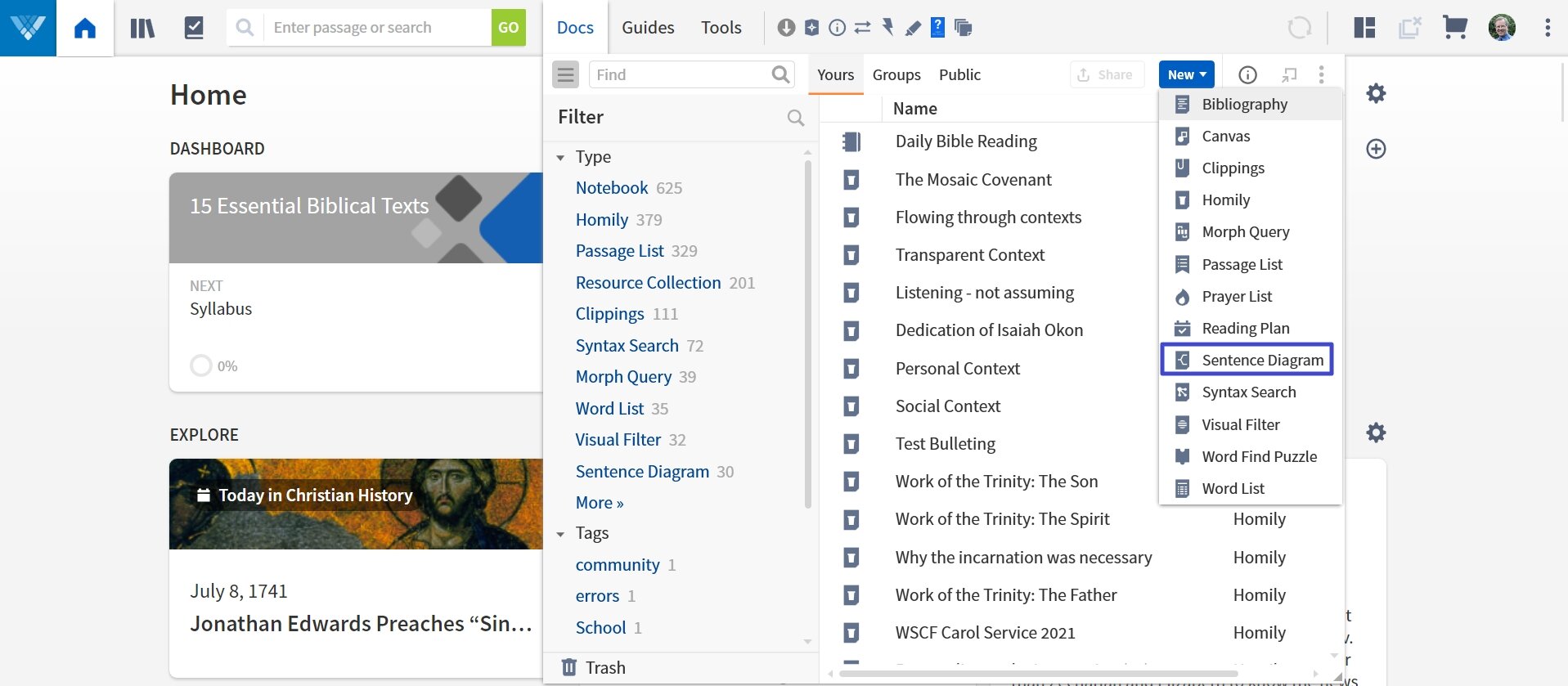Image resolution: width=1568 pixels, height=686 pixels.
Task: Click the New dropdown button
Action: pyautogui.click(x=1186, y=74)
